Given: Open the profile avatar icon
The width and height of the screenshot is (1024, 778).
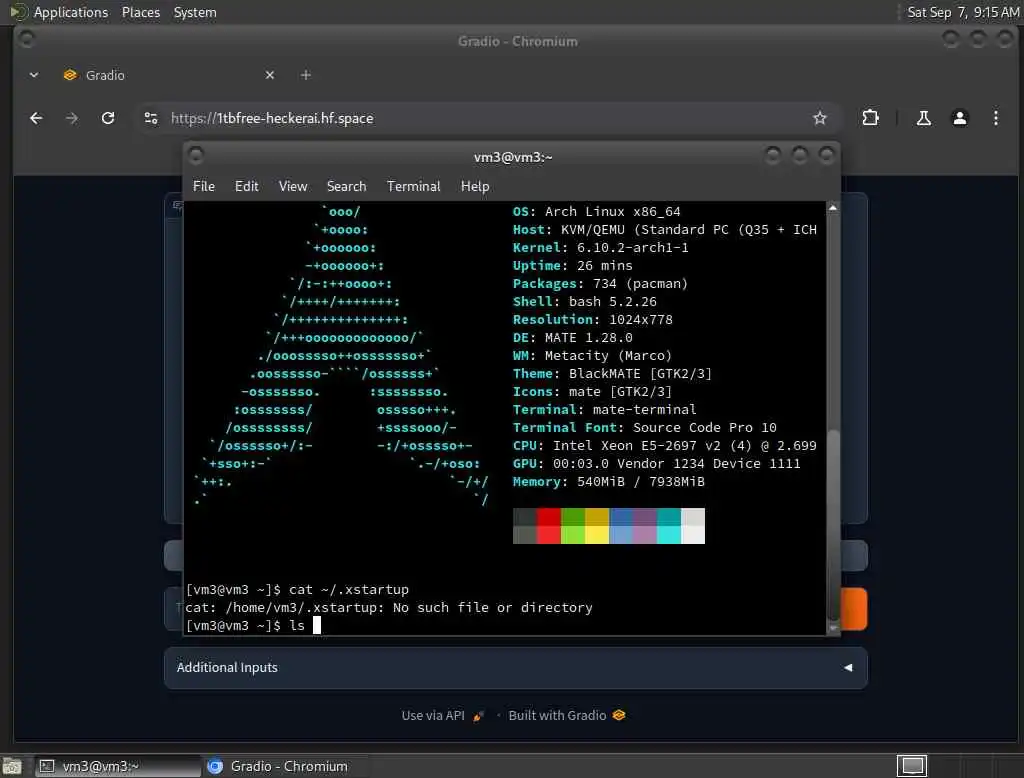Looking at the screenshot, I should point(960,118).
